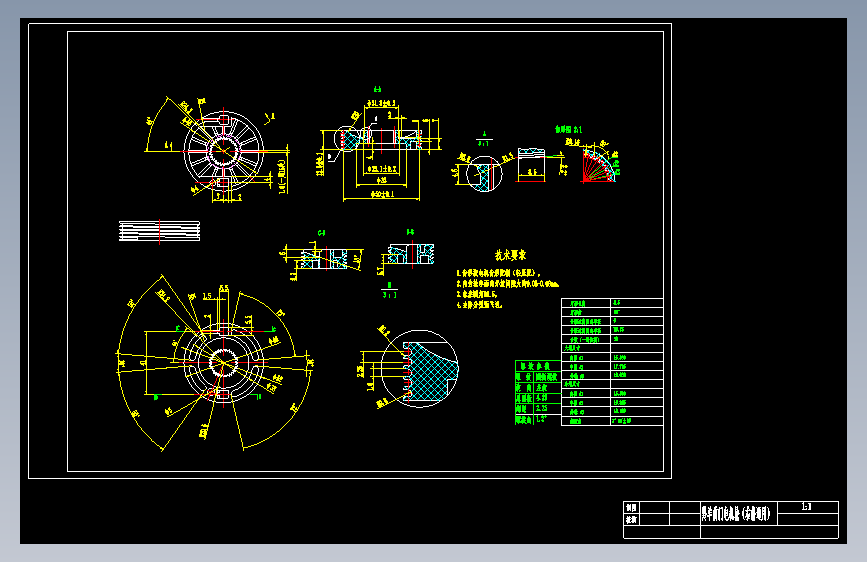Select the large cyan-hatched detail circle
867x562 pixels.
click(x=420, y=369)
